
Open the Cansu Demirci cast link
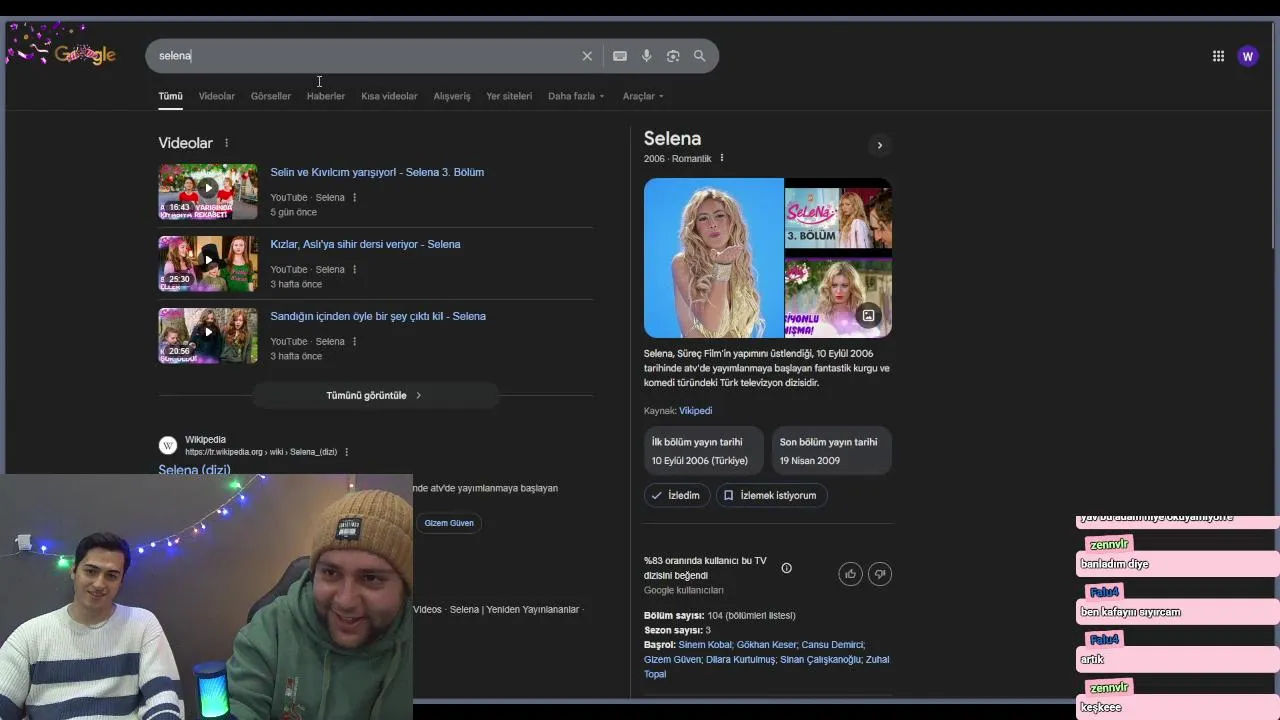(x=832, y=645)
